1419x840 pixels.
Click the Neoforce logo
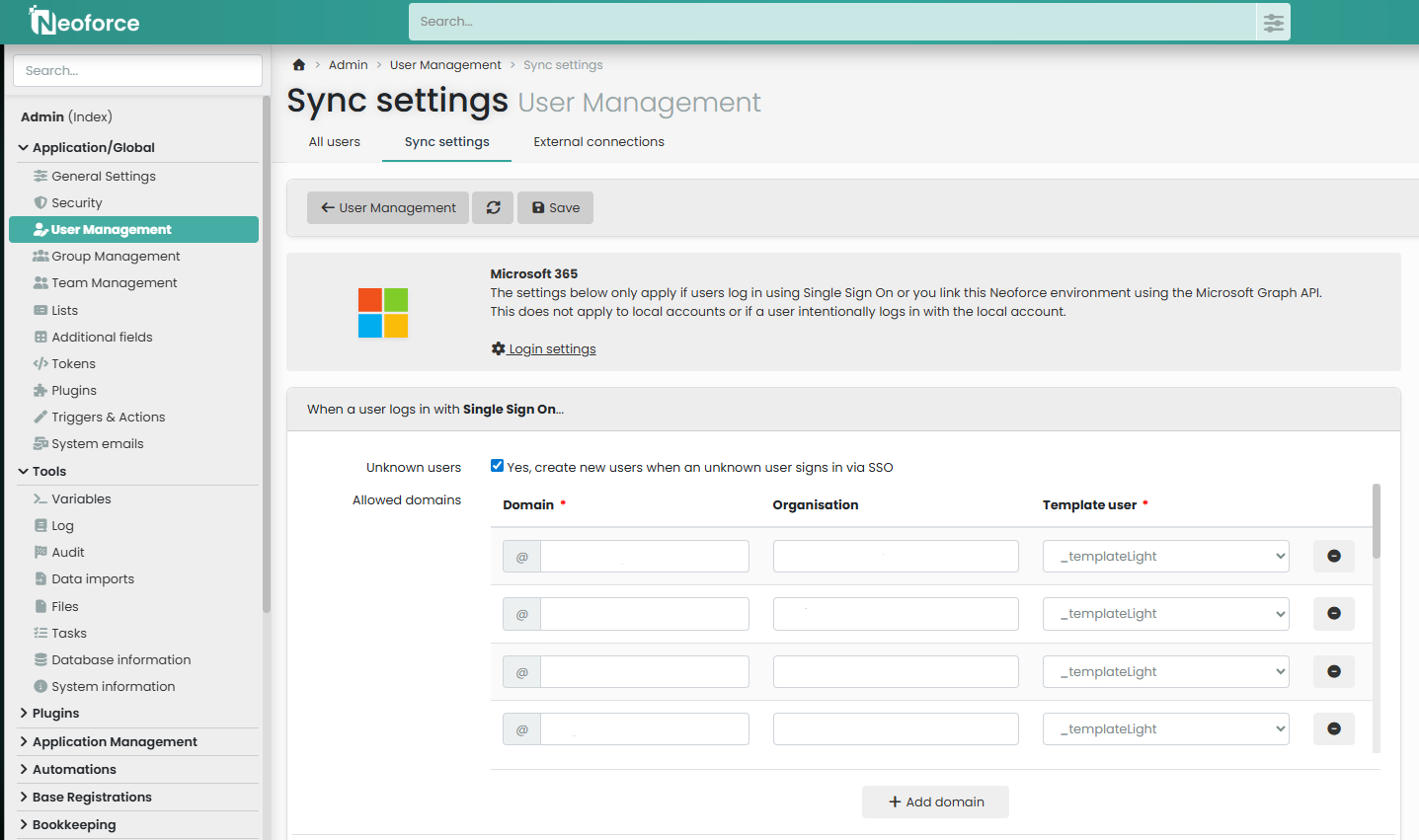click(x=85, y=22)
